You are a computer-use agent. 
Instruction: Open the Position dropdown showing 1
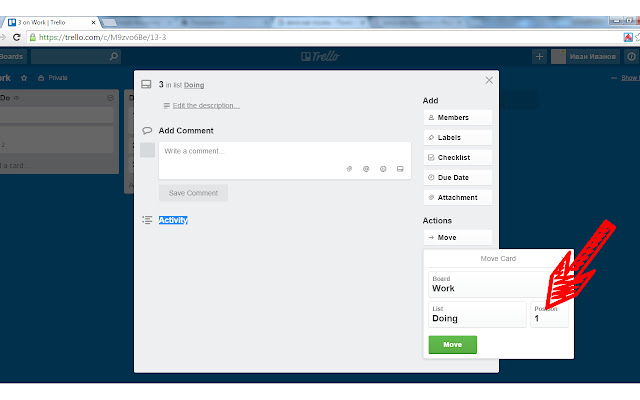pos(549,314)
